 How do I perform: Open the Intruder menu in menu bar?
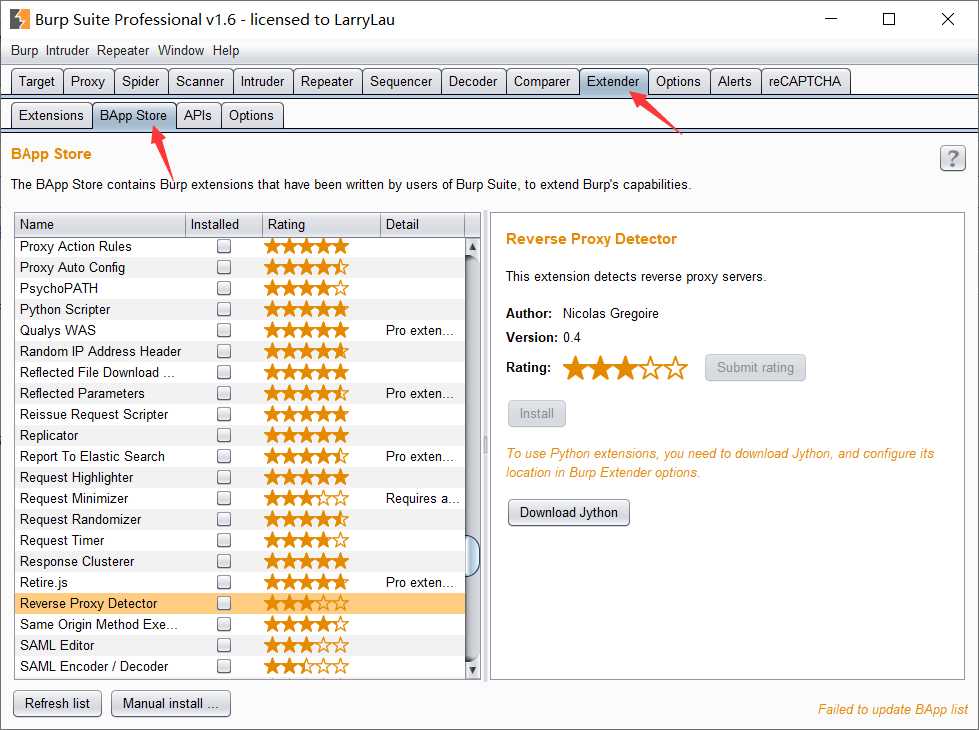point(67,51)
